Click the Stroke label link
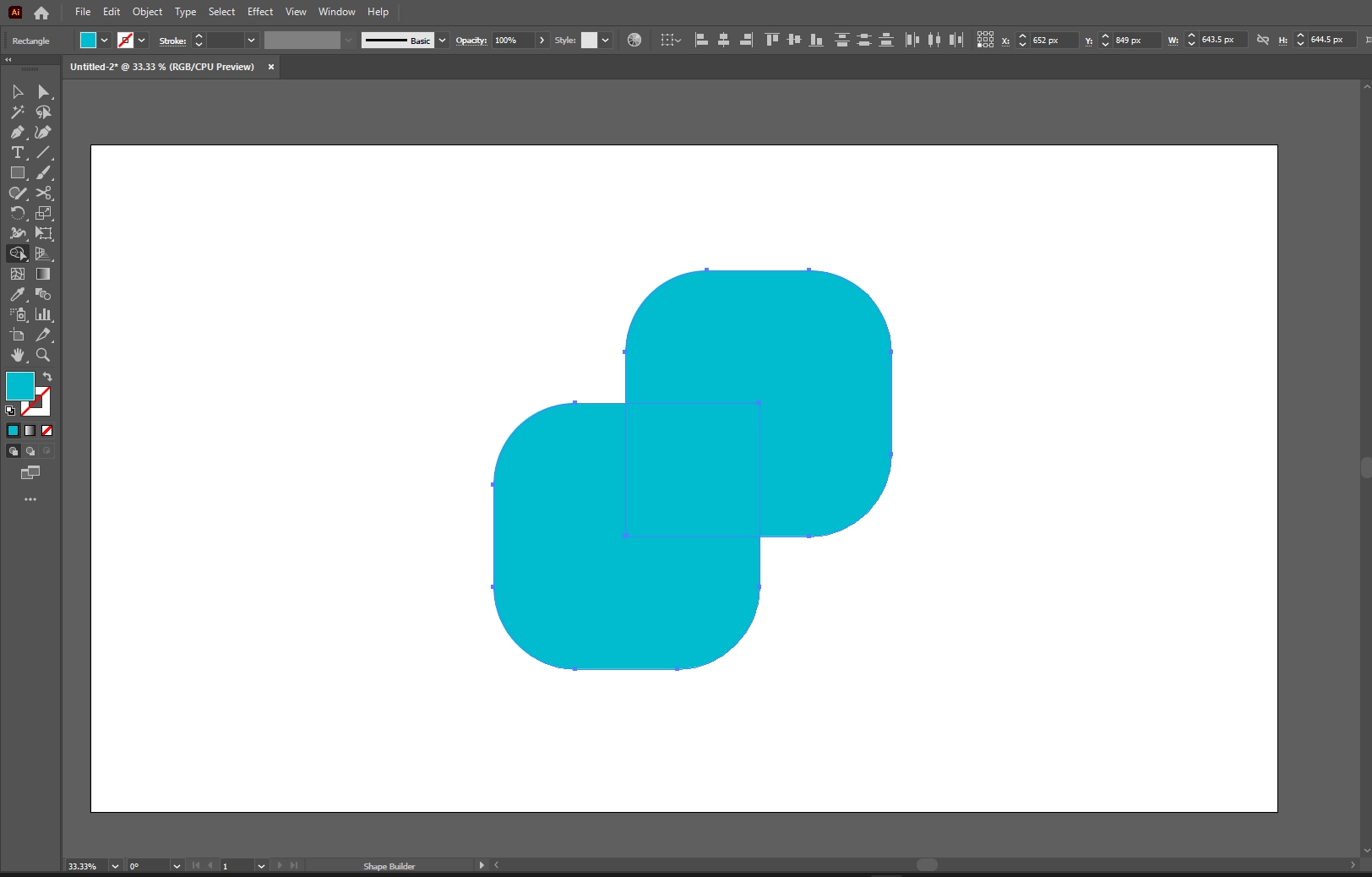Viewport: 1372px width, 877px height. coord(172,41)
